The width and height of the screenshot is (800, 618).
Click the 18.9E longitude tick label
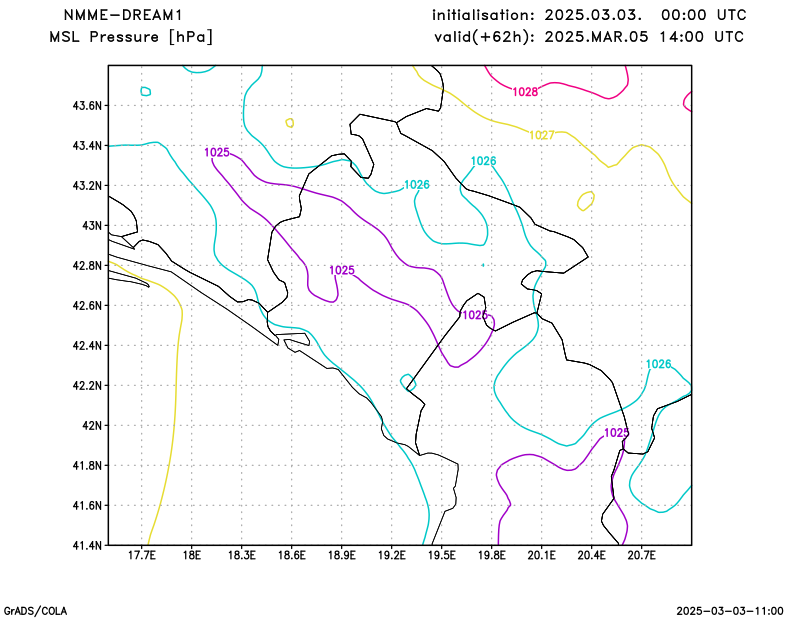coord(342,555)
